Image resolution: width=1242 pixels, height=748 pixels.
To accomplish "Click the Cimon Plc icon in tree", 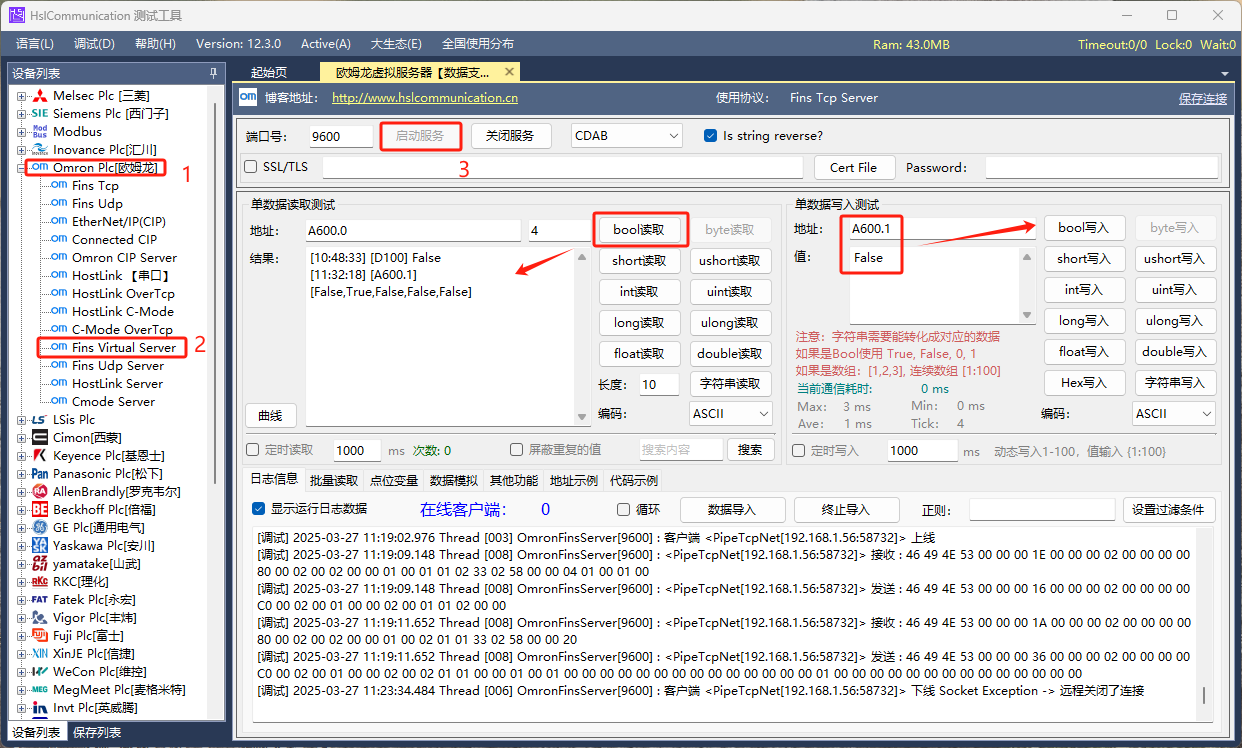I will [x=40, y=438].
